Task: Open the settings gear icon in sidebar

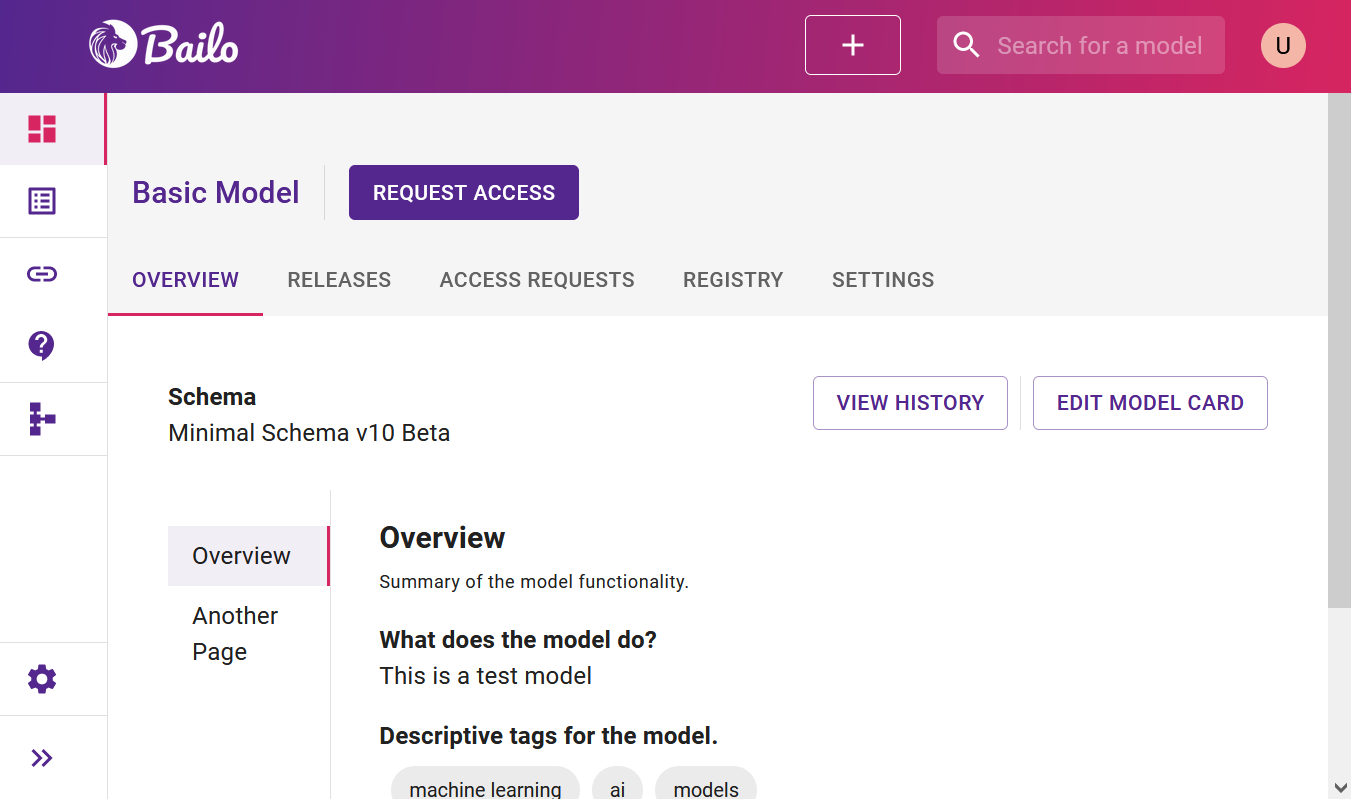Action: pos(42,680)
